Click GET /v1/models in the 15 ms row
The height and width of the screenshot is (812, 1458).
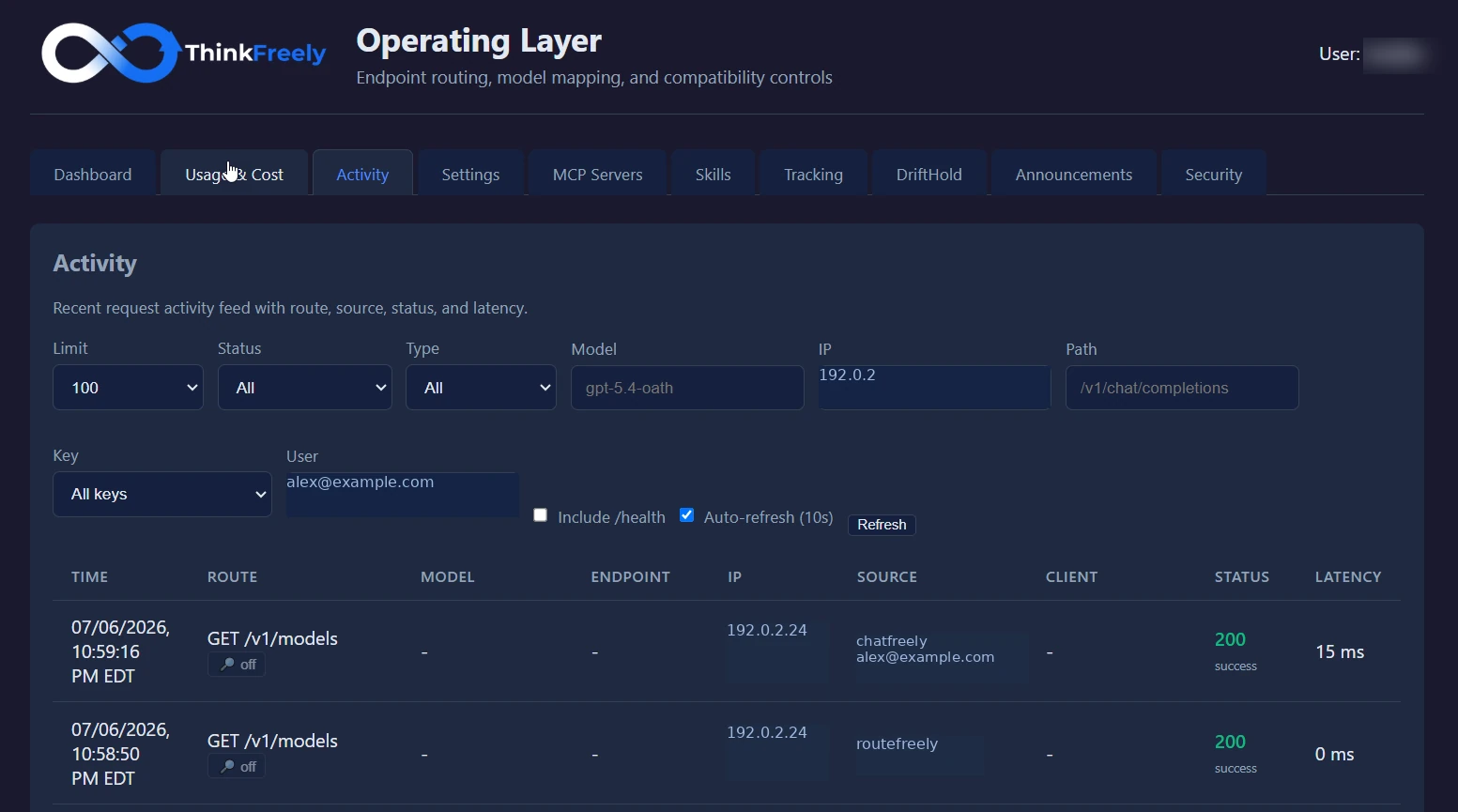point(272,638)
